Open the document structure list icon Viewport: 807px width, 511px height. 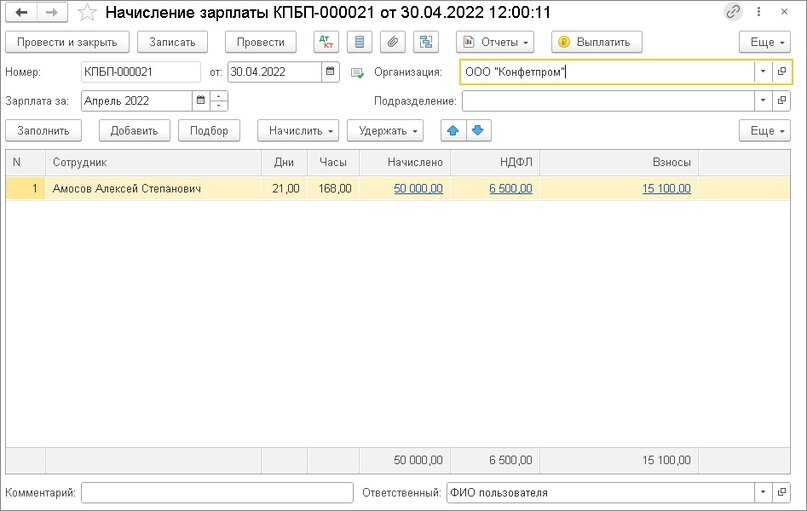359,42
